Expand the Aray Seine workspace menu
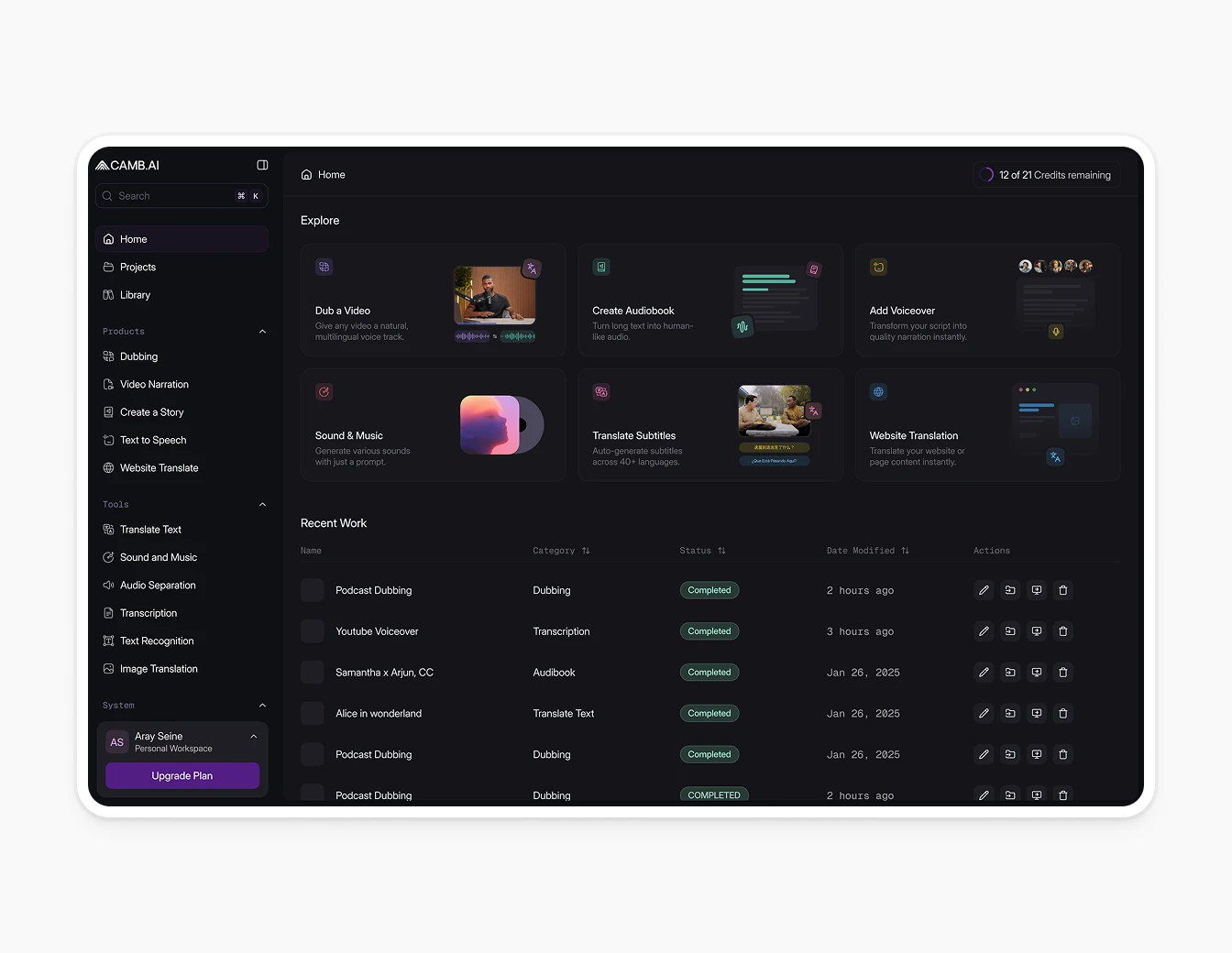The width and height of the screenshot is (1232, 953). click(253, 736)
